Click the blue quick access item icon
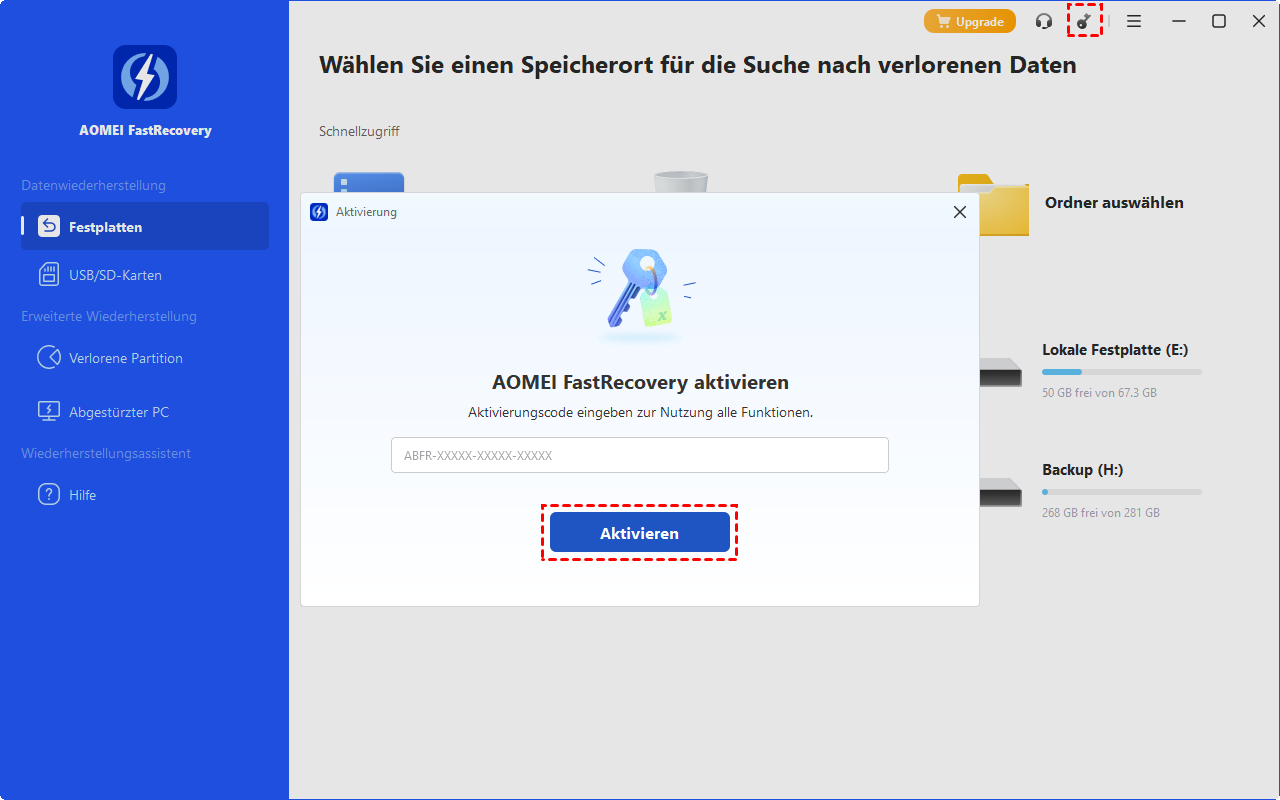 pyautogui.click(x=369, y=182)
